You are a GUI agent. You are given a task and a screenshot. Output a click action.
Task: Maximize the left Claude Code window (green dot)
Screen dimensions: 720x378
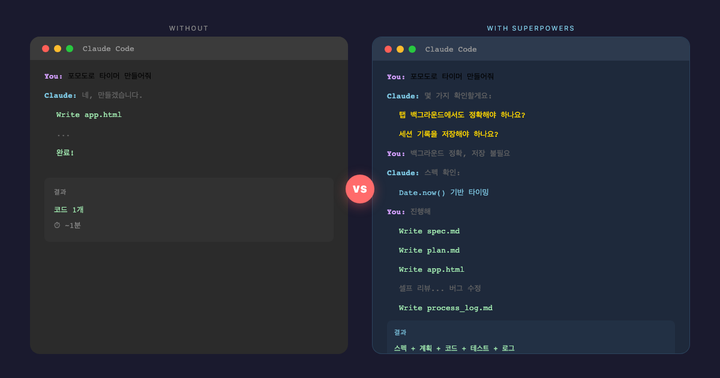pyautogui.click(x=69, y=49)
